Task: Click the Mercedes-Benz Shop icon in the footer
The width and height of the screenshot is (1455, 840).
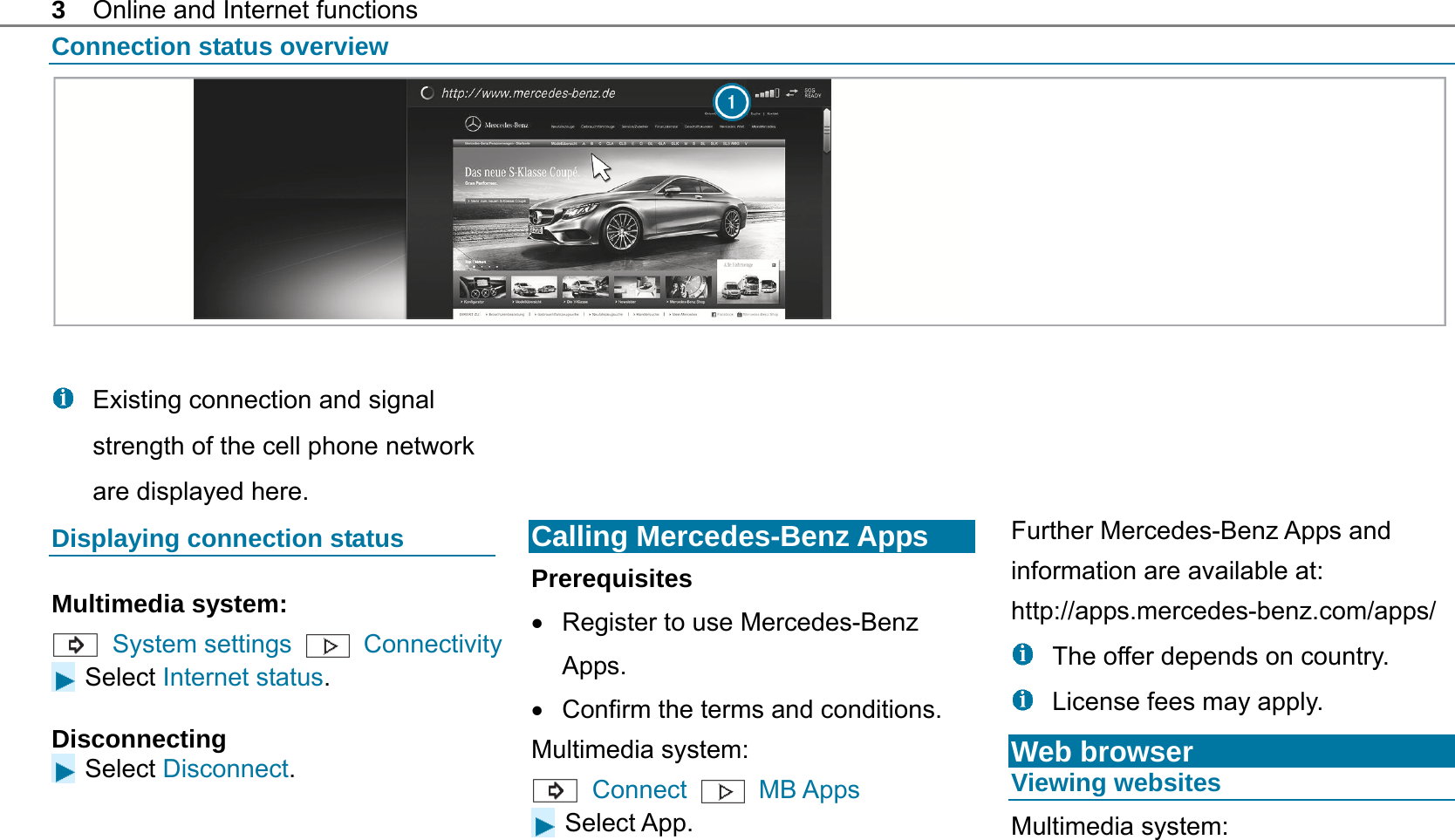Action: [740, 314]
